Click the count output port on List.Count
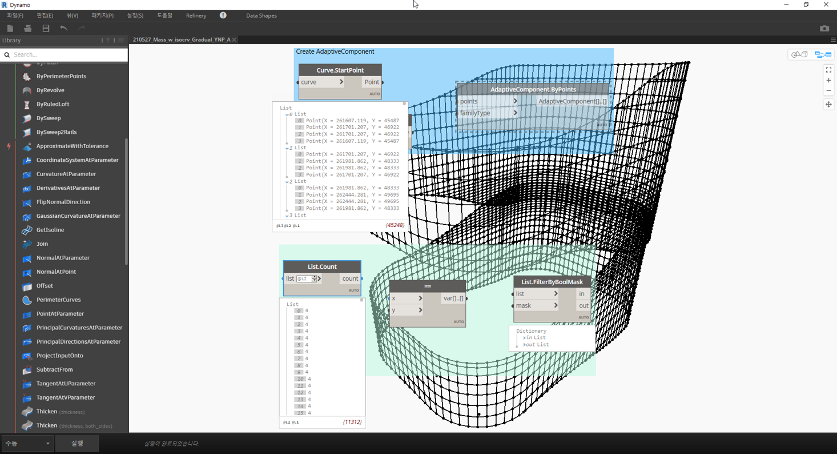 [x=350, y=279]
